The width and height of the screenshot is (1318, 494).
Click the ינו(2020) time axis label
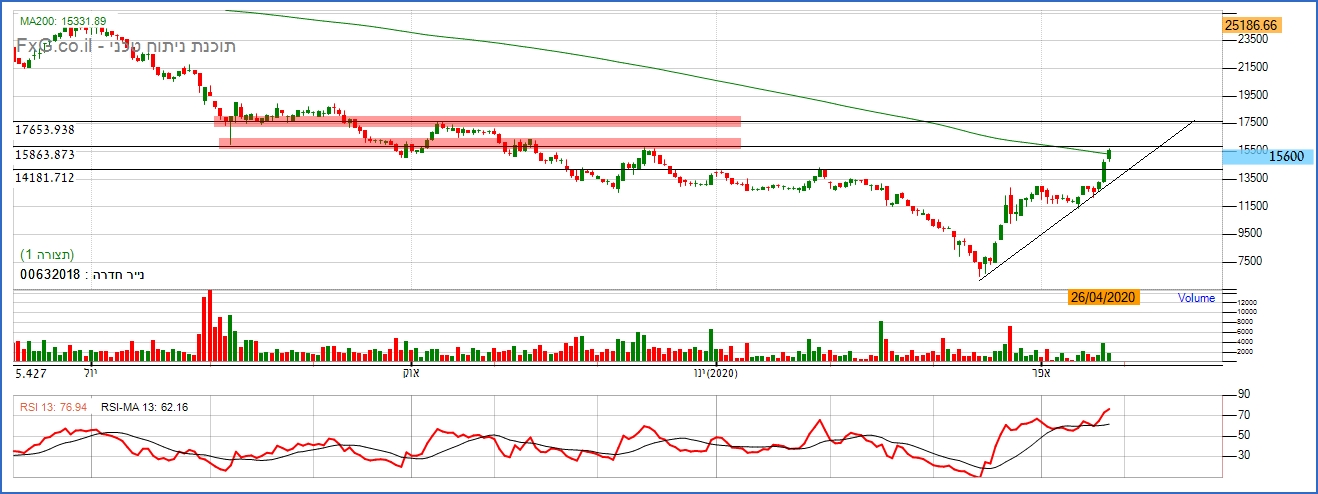pyautogui.click(x=715, y=373)
